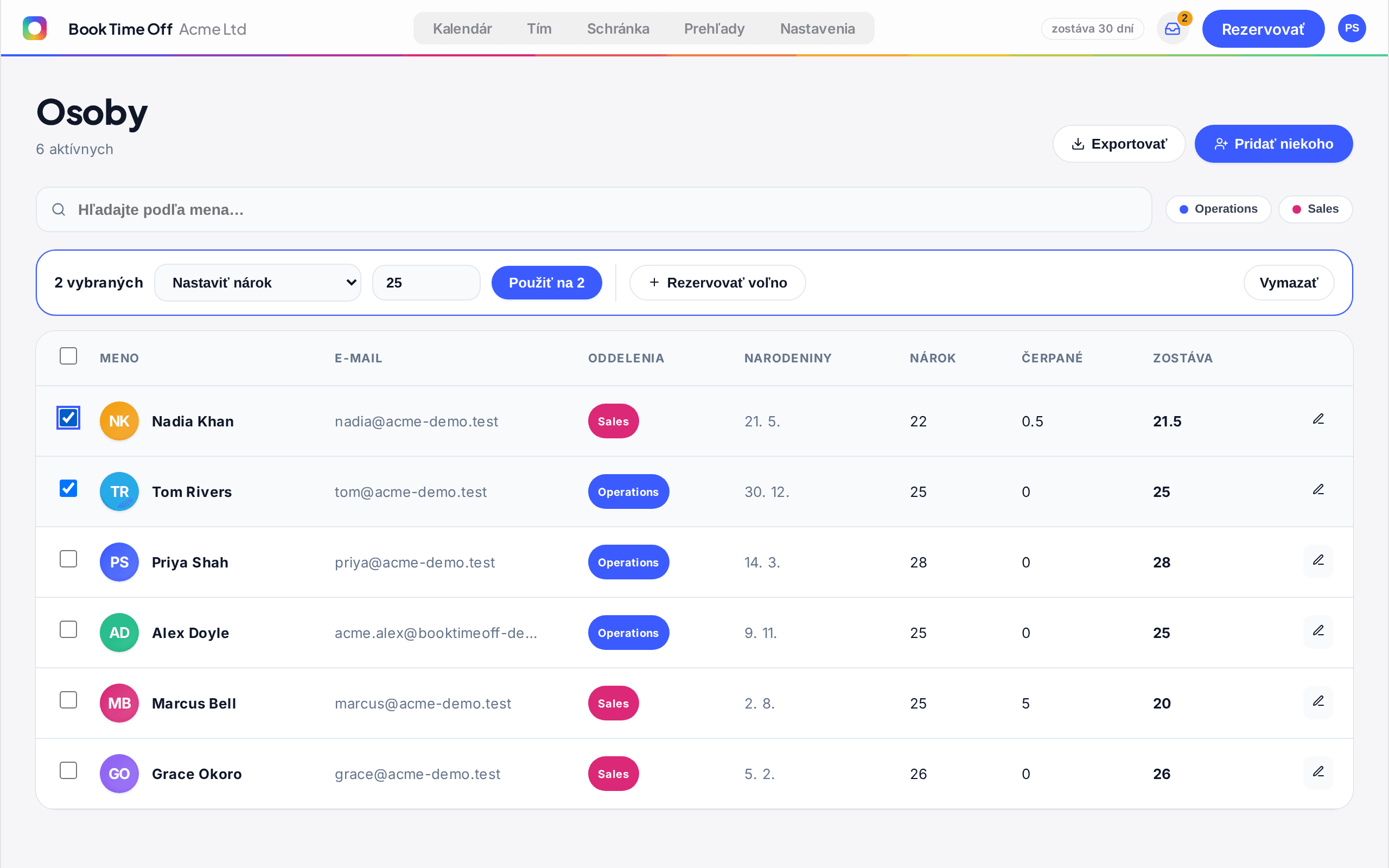Click pencil icon for Grace Okoro
This screenshot has width=1389, height=868.
(x=1318, y=773)
